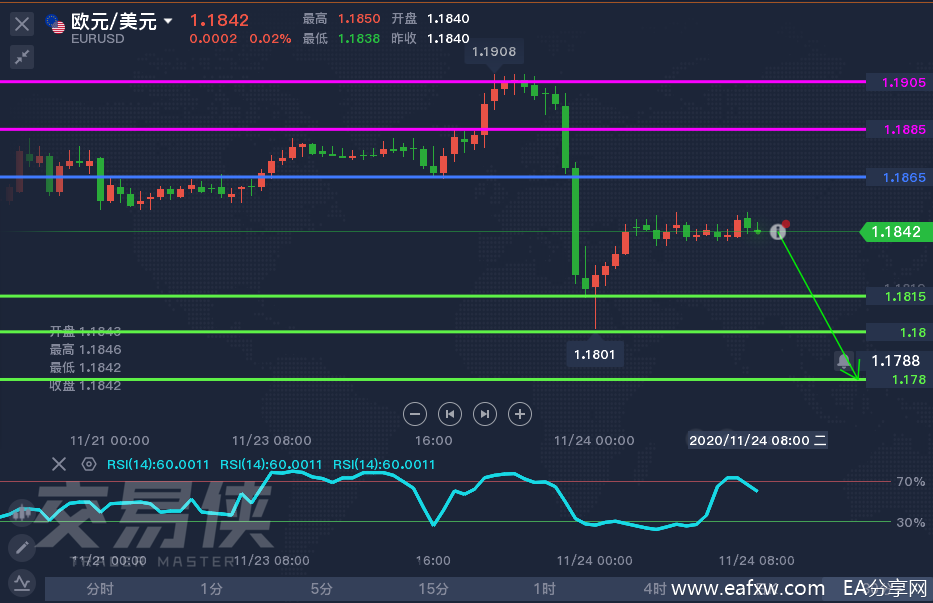The height and width of the screenshot is (603, 933).
Task: Close the EUR/USD chart with the X button
Action: [x=21, y=23]
